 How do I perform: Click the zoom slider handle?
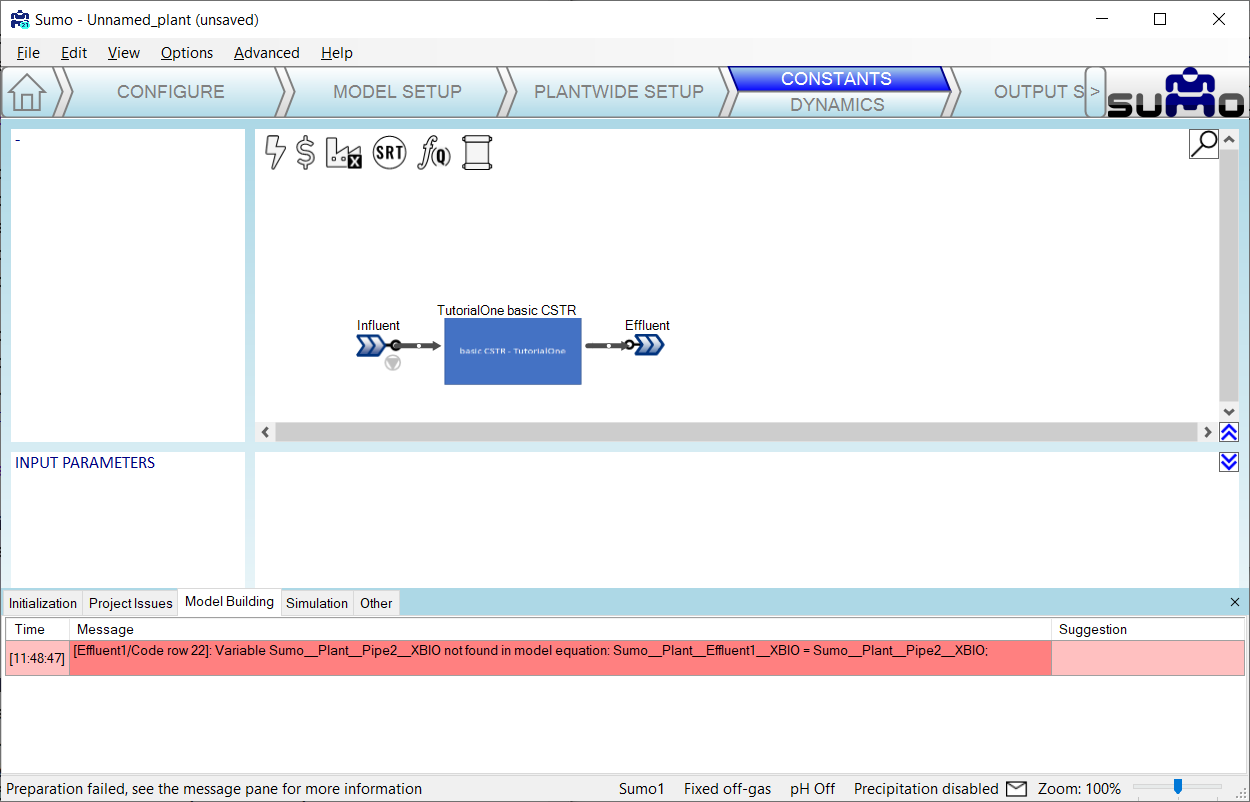[1178, 787]
